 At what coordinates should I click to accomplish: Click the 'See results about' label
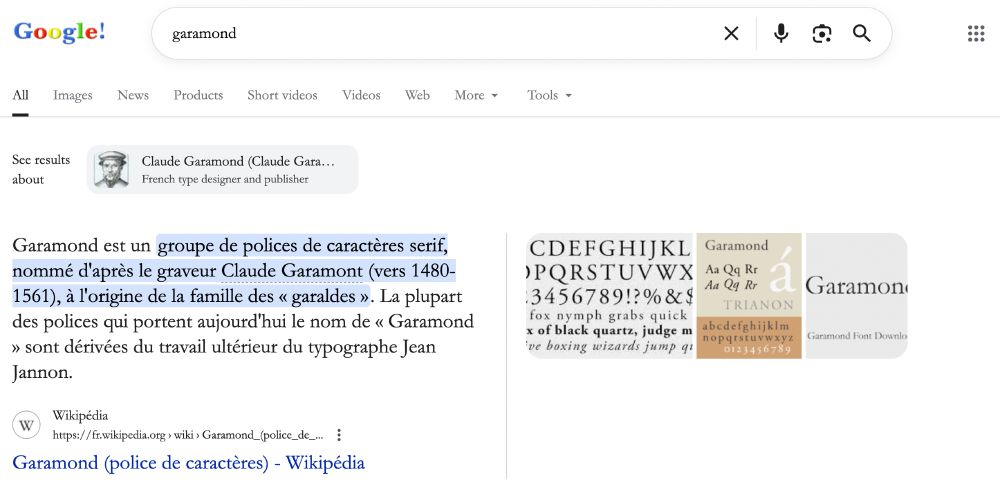(x=41, y=170)
